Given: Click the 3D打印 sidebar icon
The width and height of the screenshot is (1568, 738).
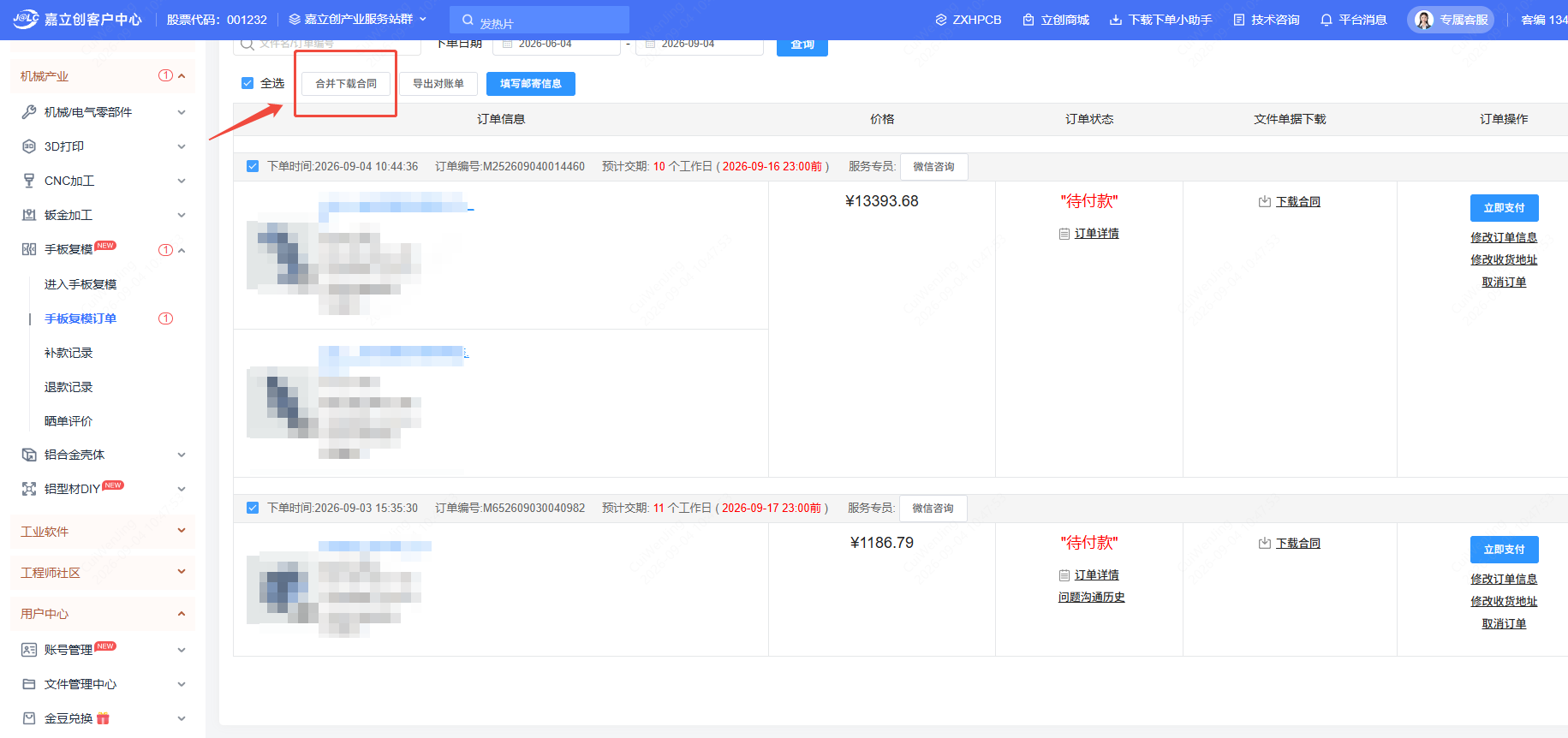Looking at the screenshot, I should coord(29,146).
